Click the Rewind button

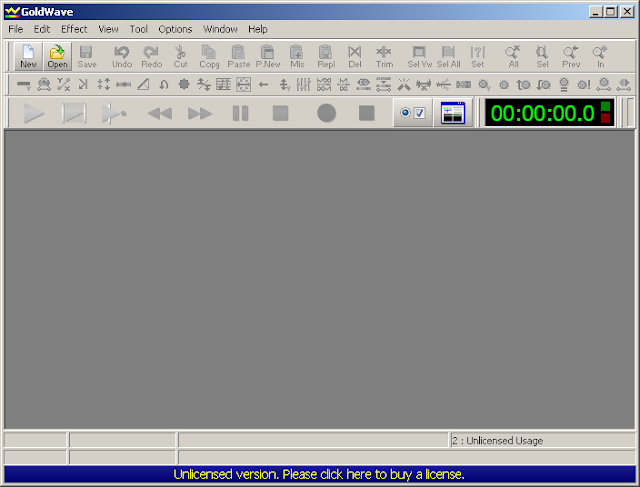tap(160, 113)
